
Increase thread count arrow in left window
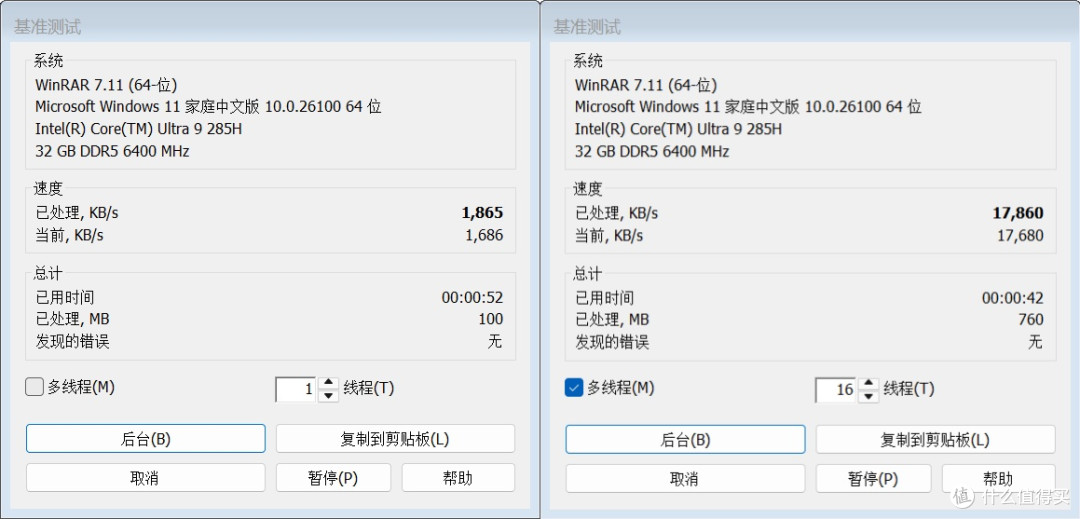tap(329, 383)
